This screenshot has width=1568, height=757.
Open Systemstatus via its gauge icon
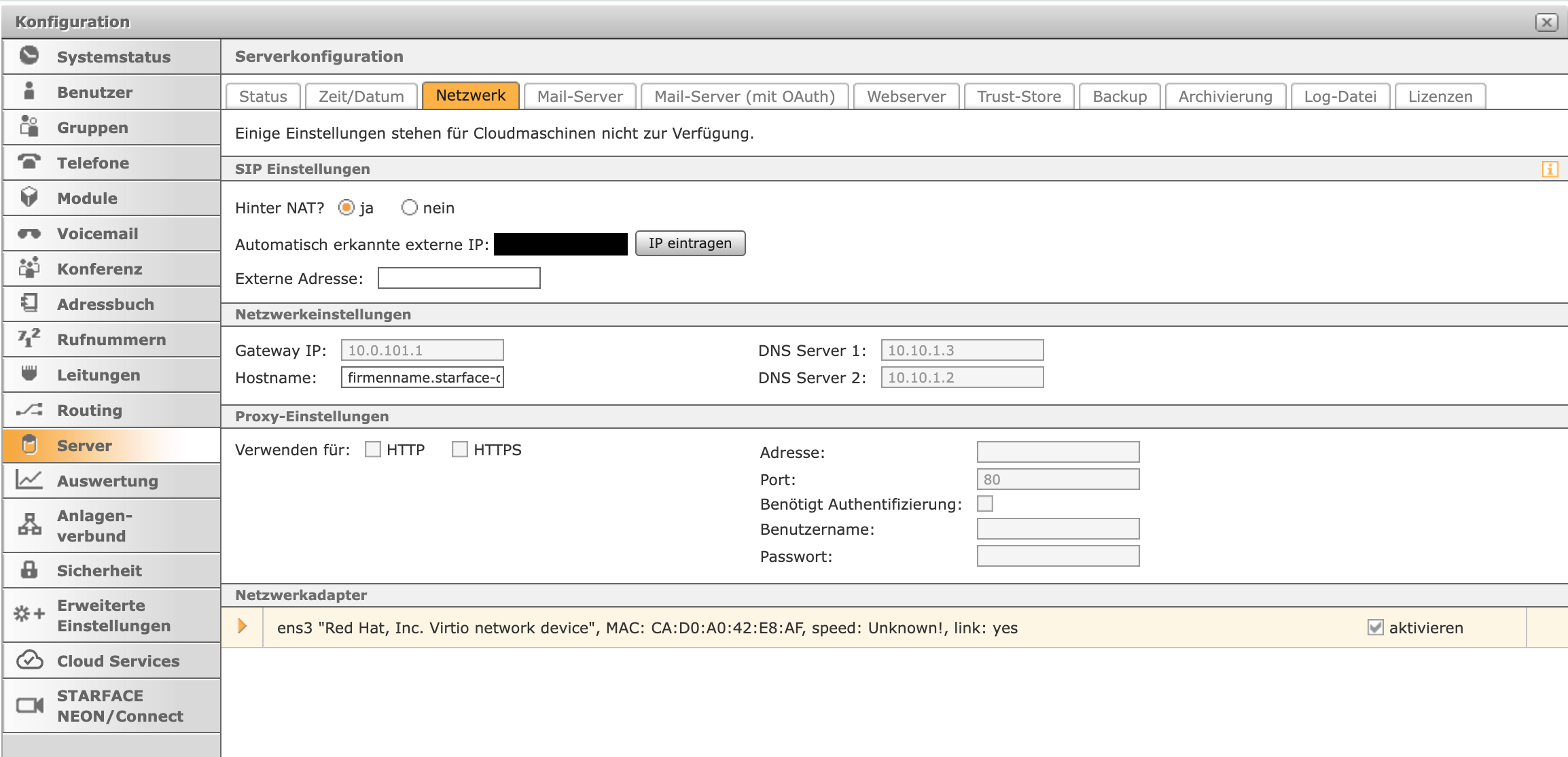pos(29,56)
